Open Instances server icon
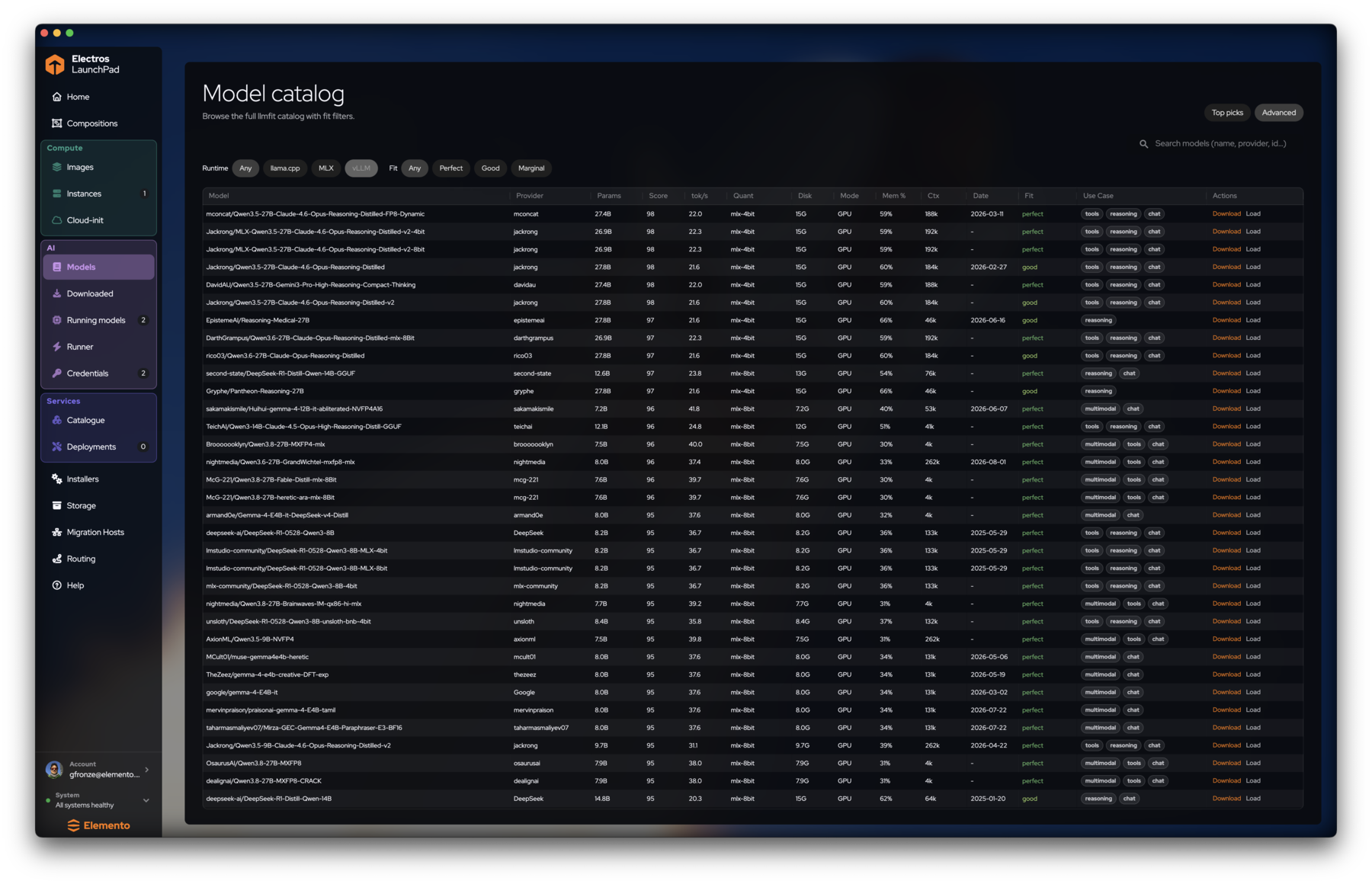Image resolution: width=1372 pixels, height=884 pixels. (56, 194)
